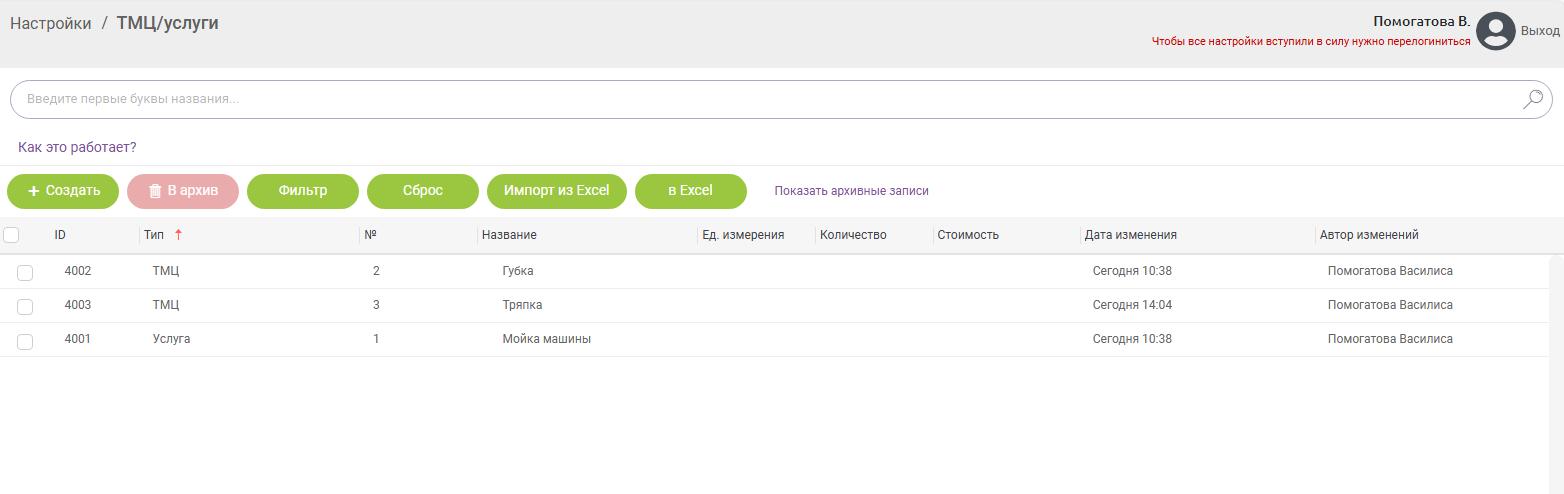Tick the checkbox for Мойка машины row
1564x494 pixels.
[x=25, y=341]
